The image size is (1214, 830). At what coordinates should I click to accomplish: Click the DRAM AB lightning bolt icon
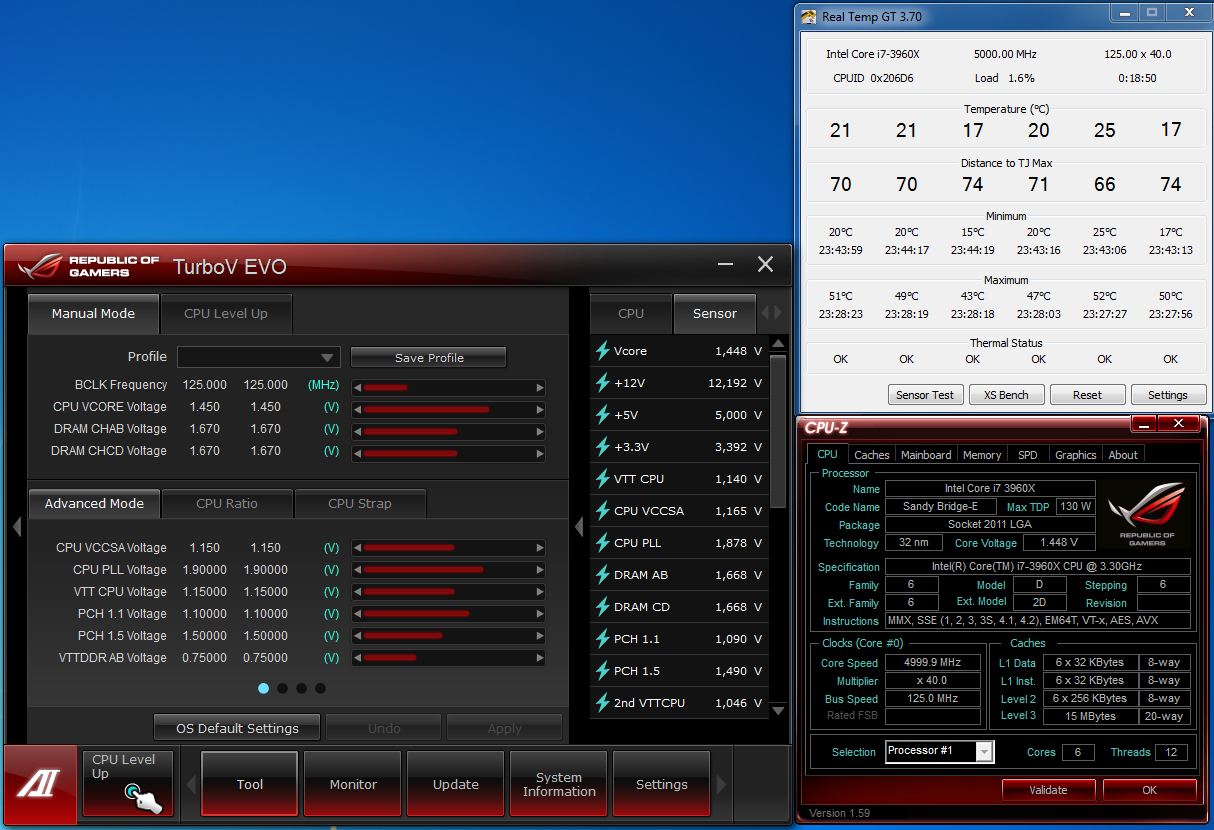pos(602,575)
